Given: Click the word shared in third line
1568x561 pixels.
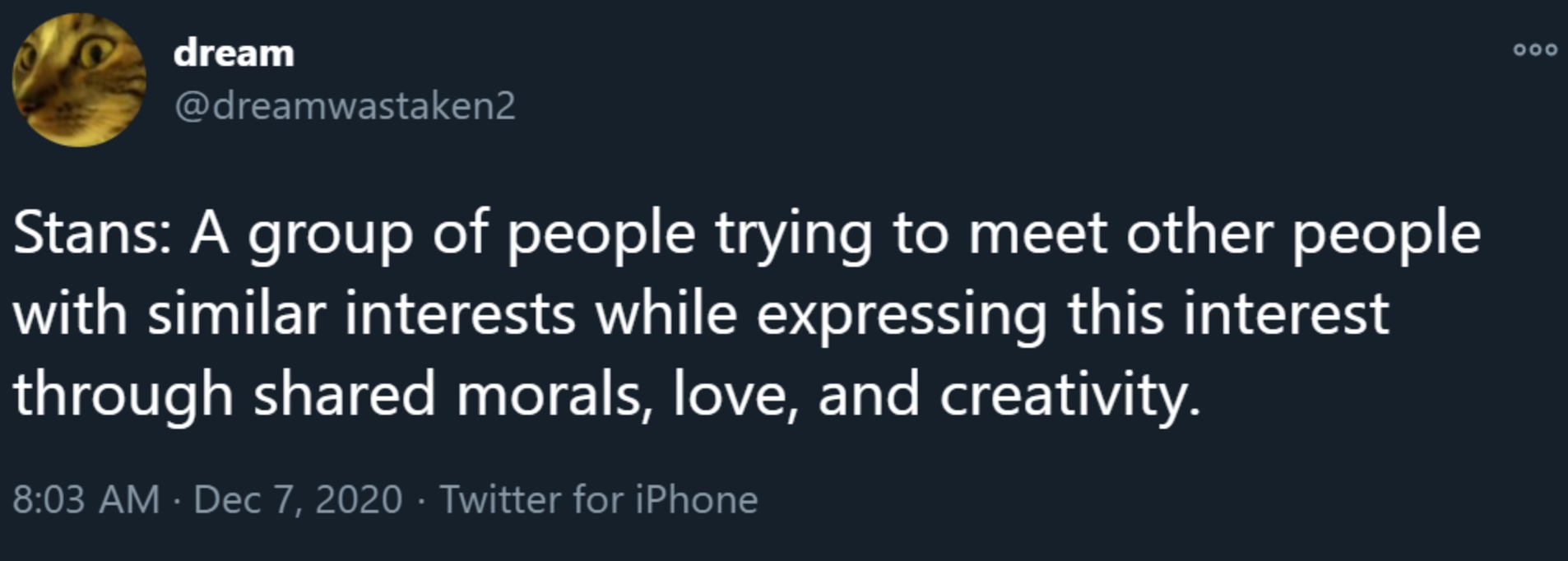Looking at the screenshot, I should point(344,394).
